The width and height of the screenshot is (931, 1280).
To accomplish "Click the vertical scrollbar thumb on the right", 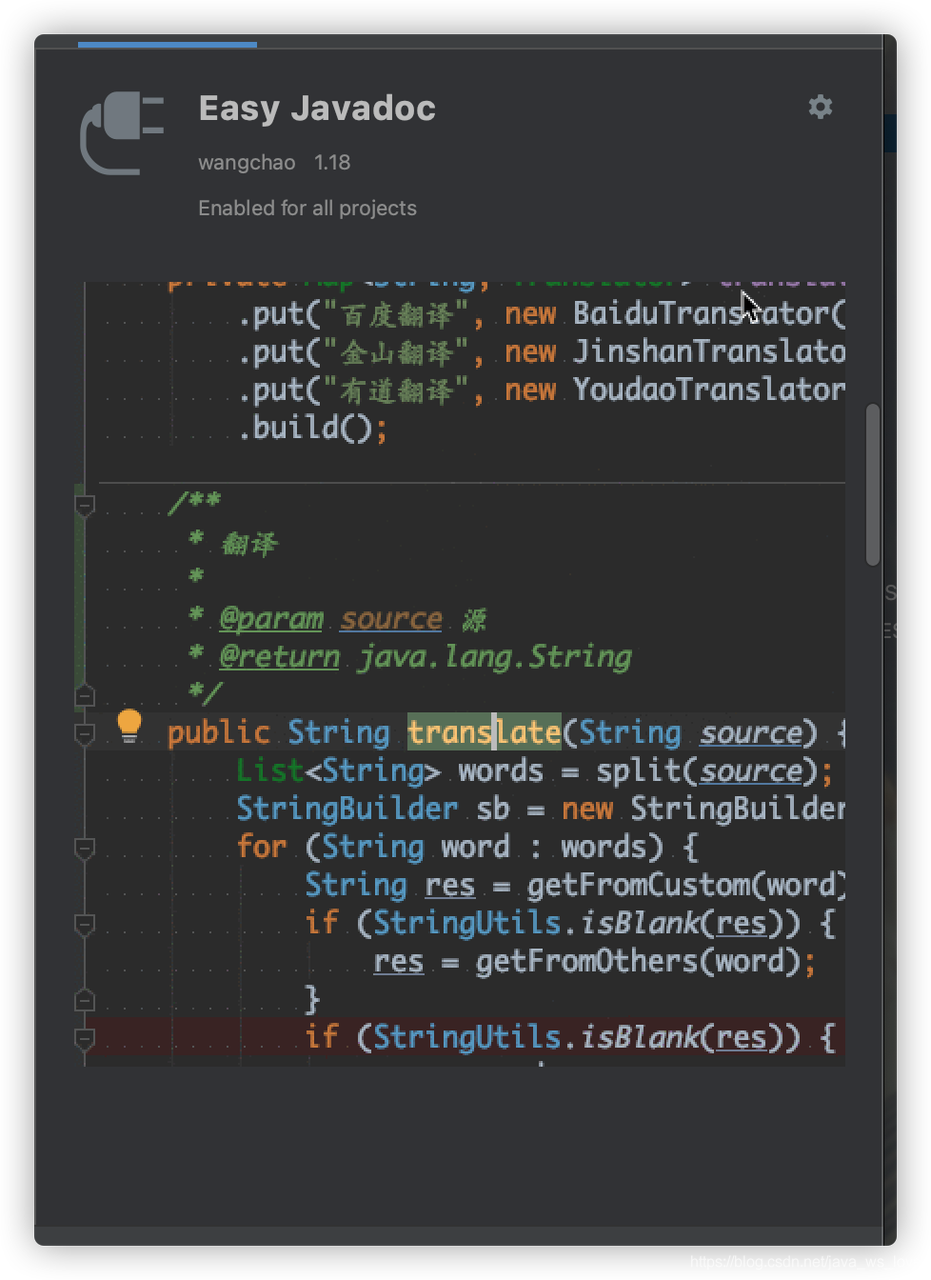I will pos(873,484).
